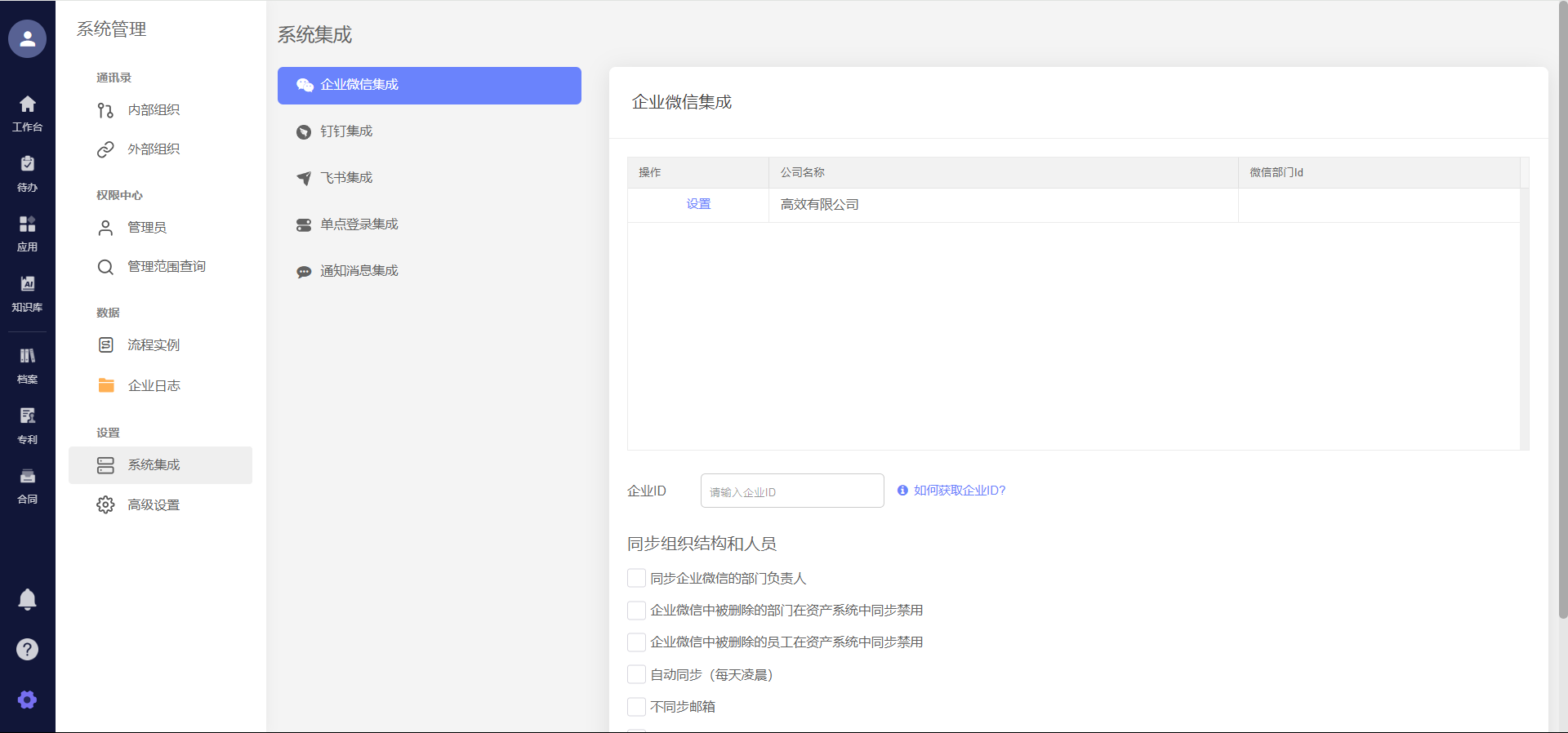Toggle the 不同步邮箱 checkbox
1568x733 pixels.
[636, 706]
